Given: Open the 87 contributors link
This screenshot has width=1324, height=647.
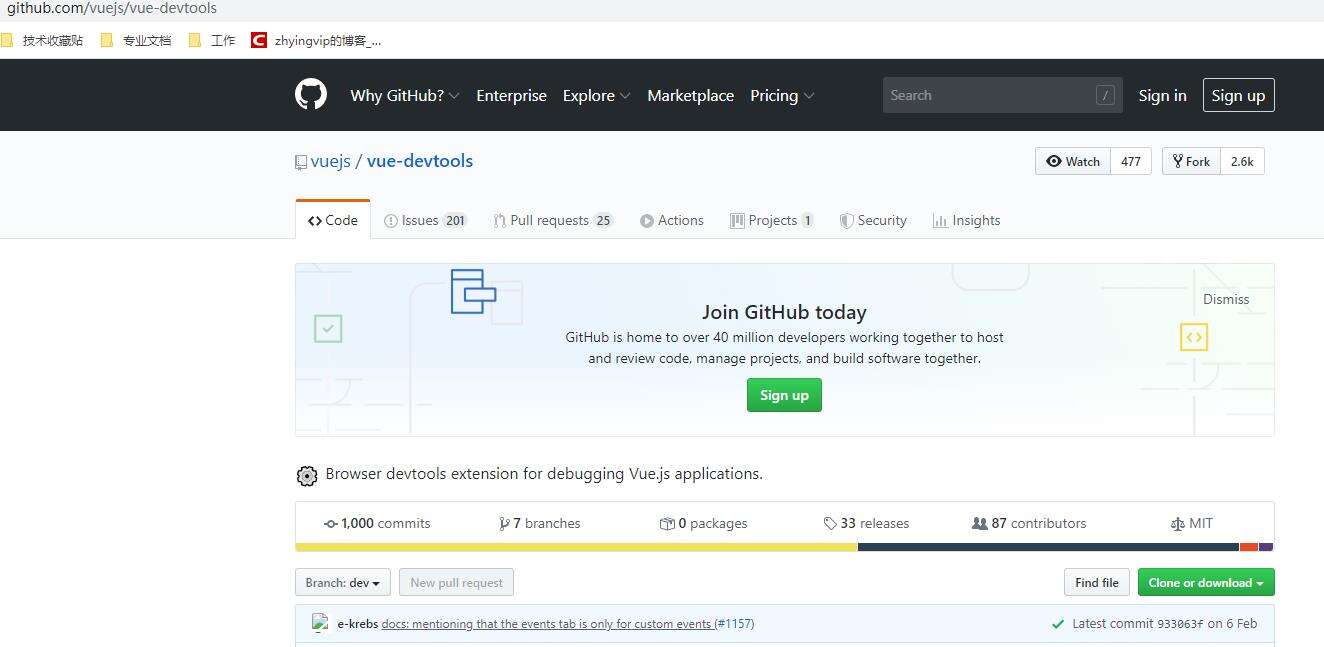Looking at the screenshot, I should 1029,523.
